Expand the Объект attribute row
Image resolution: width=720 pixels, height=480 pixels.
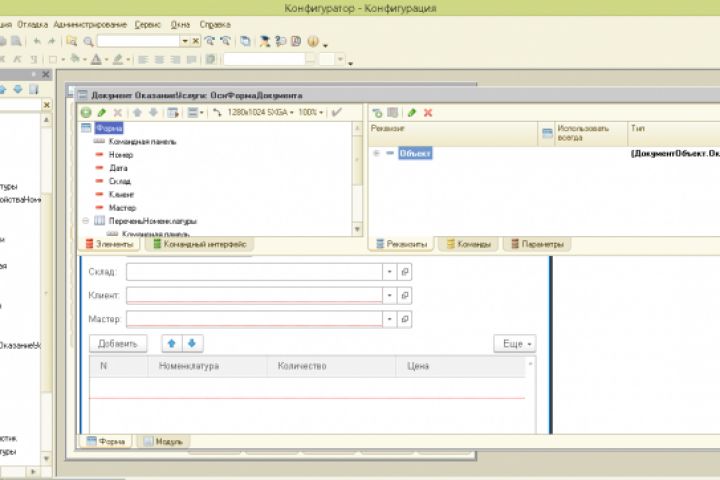[x=376, y=153]
